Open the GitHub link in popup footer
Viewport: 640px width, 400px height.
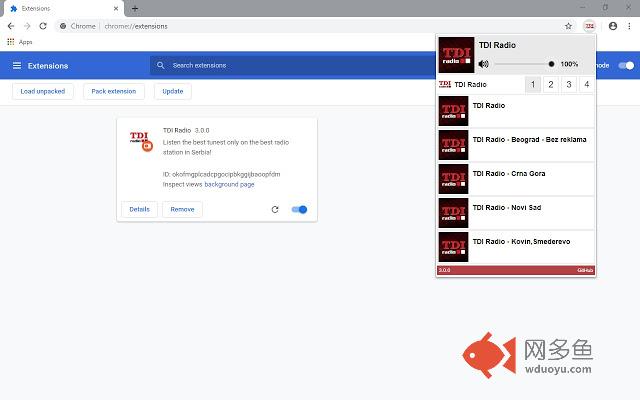(585, 270)
